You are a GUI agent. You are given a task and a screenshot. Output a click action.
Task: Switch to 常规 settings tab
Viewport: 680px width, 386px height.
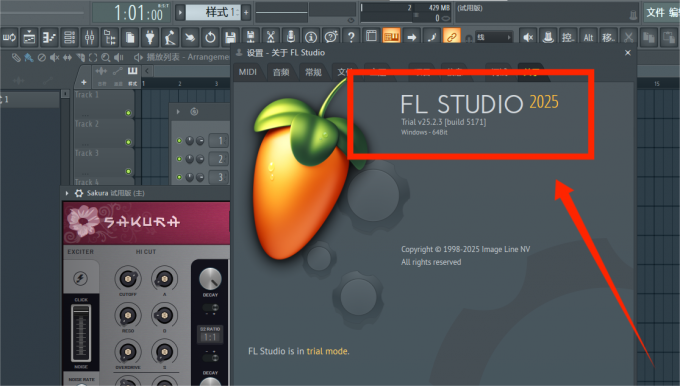click(x=313, y=72)
